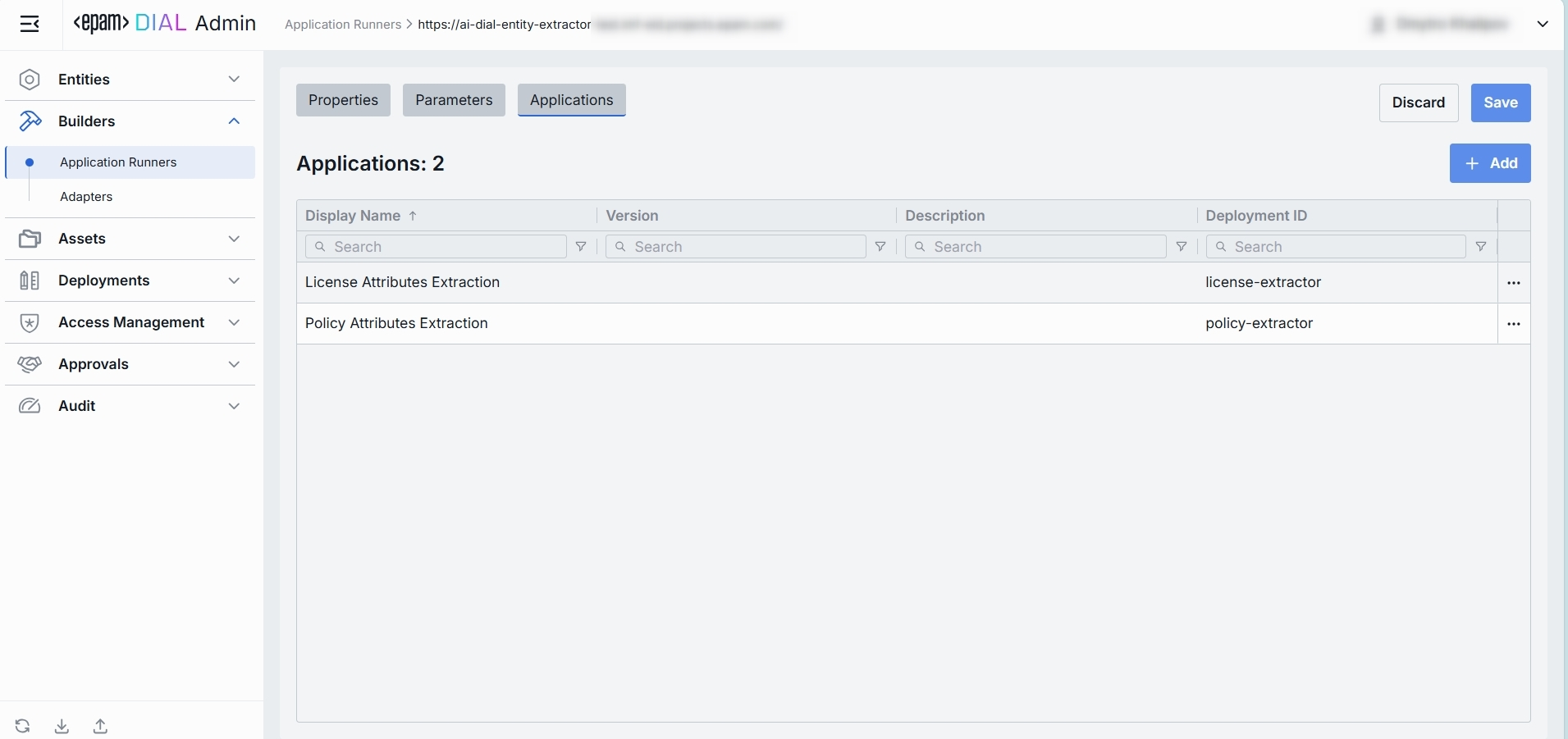The width and height of the screenshot is (1568, 739).
Task: Open filter for Version column
Action: pyautogui.click(x=880, y=247)
